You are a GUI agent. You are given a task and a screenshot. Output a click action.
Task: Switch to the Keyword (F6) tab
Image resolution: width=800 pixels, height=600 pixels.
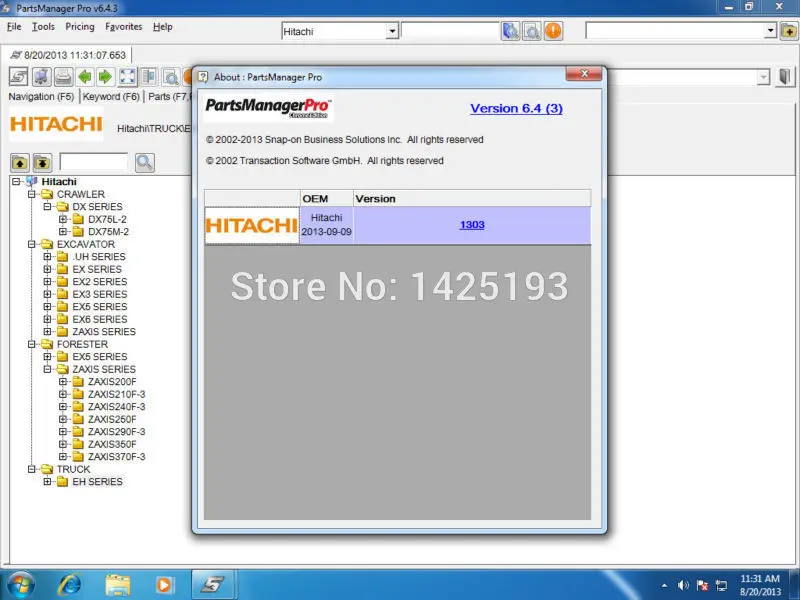110,96
